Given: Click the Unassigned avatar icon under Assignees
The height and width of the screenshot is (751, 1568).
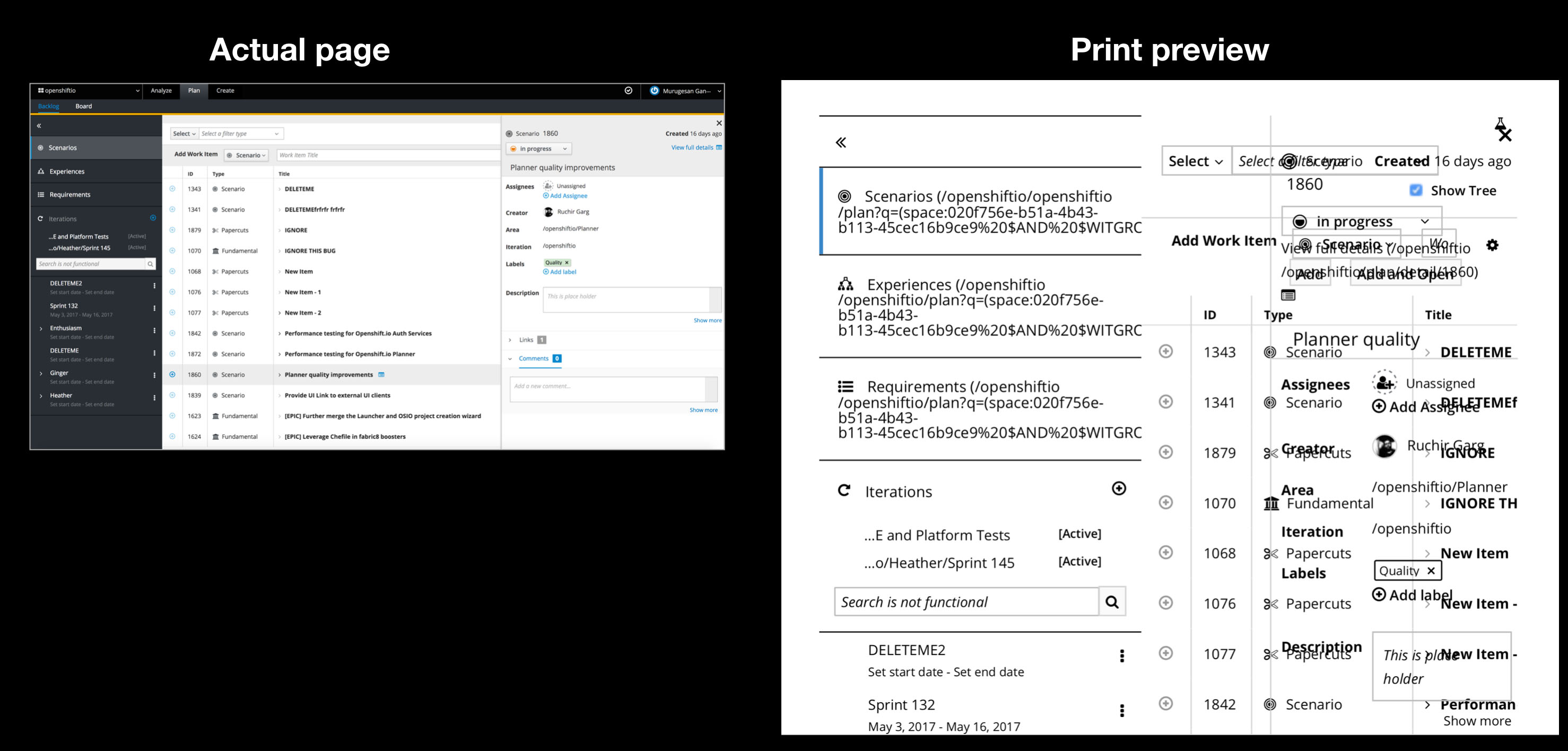Looking at the screenshot, I should (x=547, y=186).
